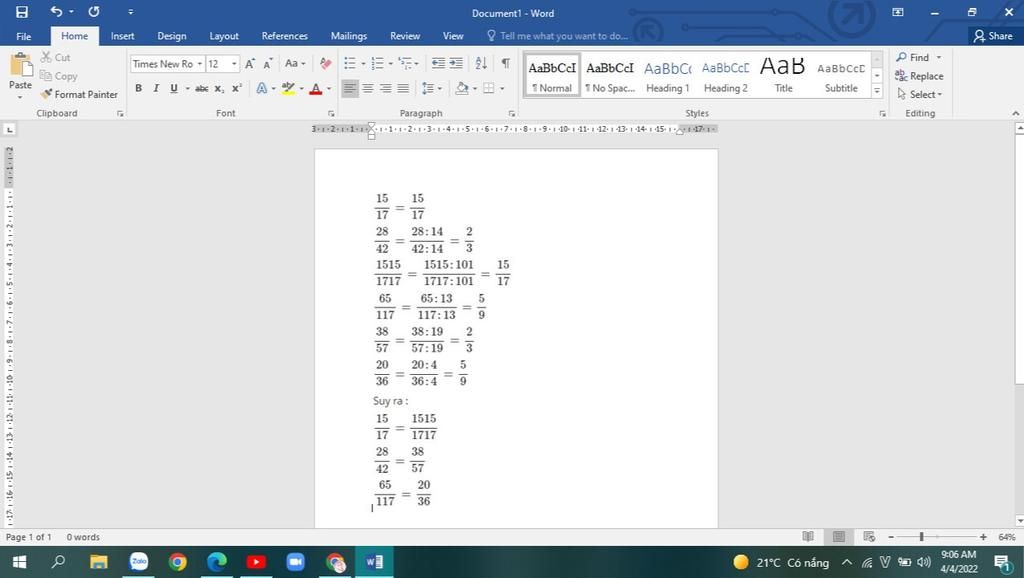Click the zoom slider handle
Image resolution: width=1024 pixels, height=578 pixels.
921,537
